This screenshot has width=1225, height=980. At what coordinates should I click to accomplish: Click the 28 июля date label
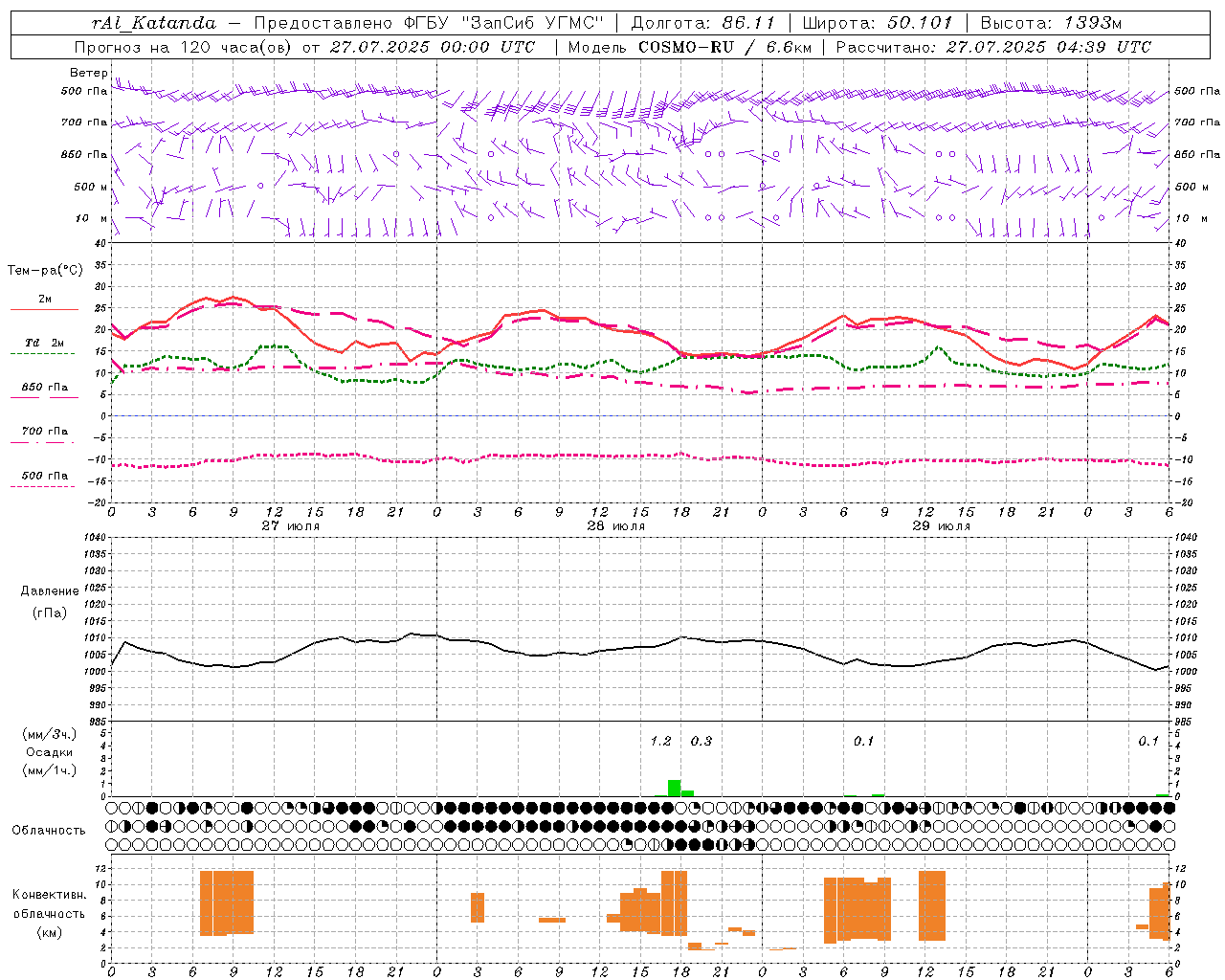tap(615, 526)
